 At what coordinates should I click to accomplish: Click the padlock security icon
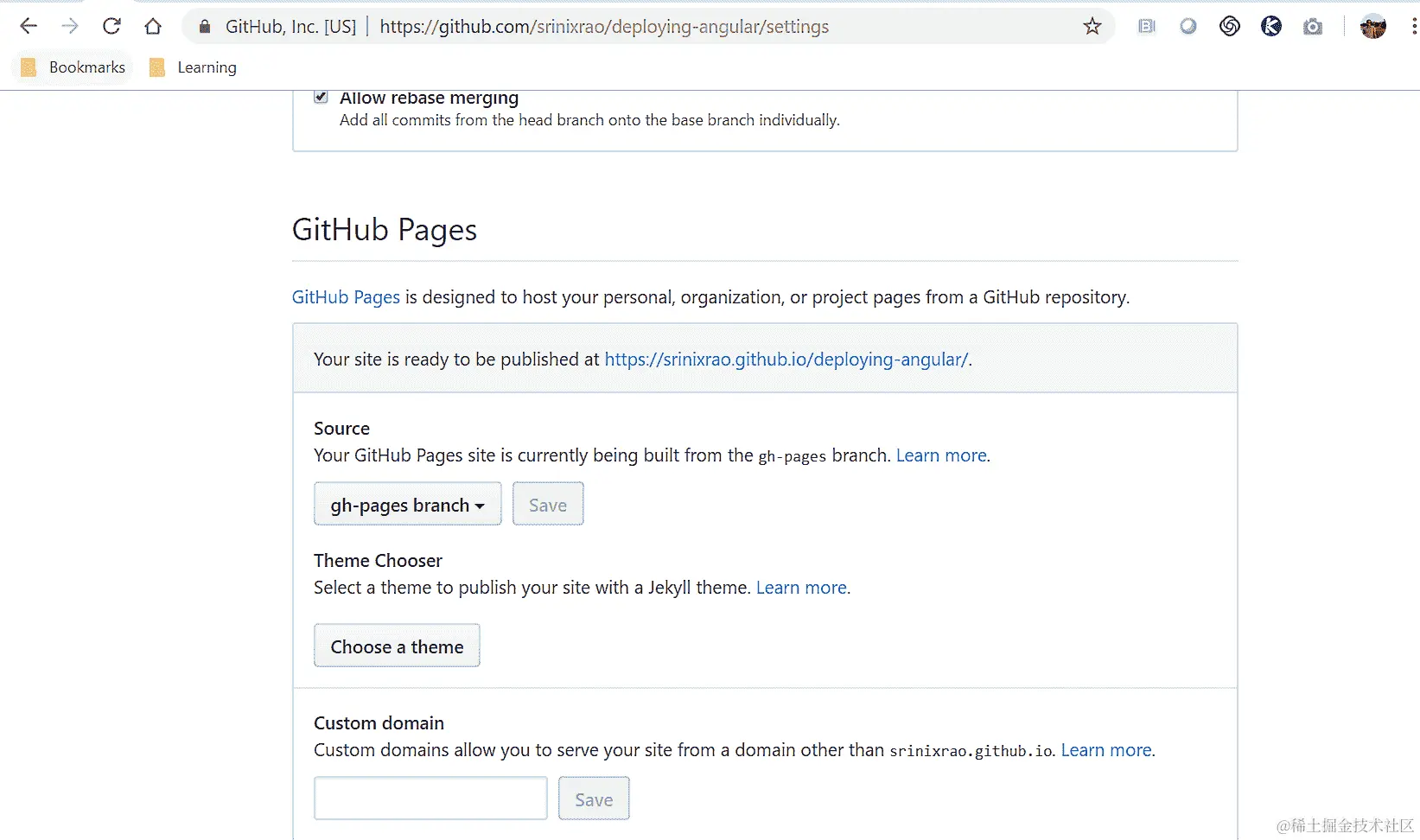(x=205, y=27)
